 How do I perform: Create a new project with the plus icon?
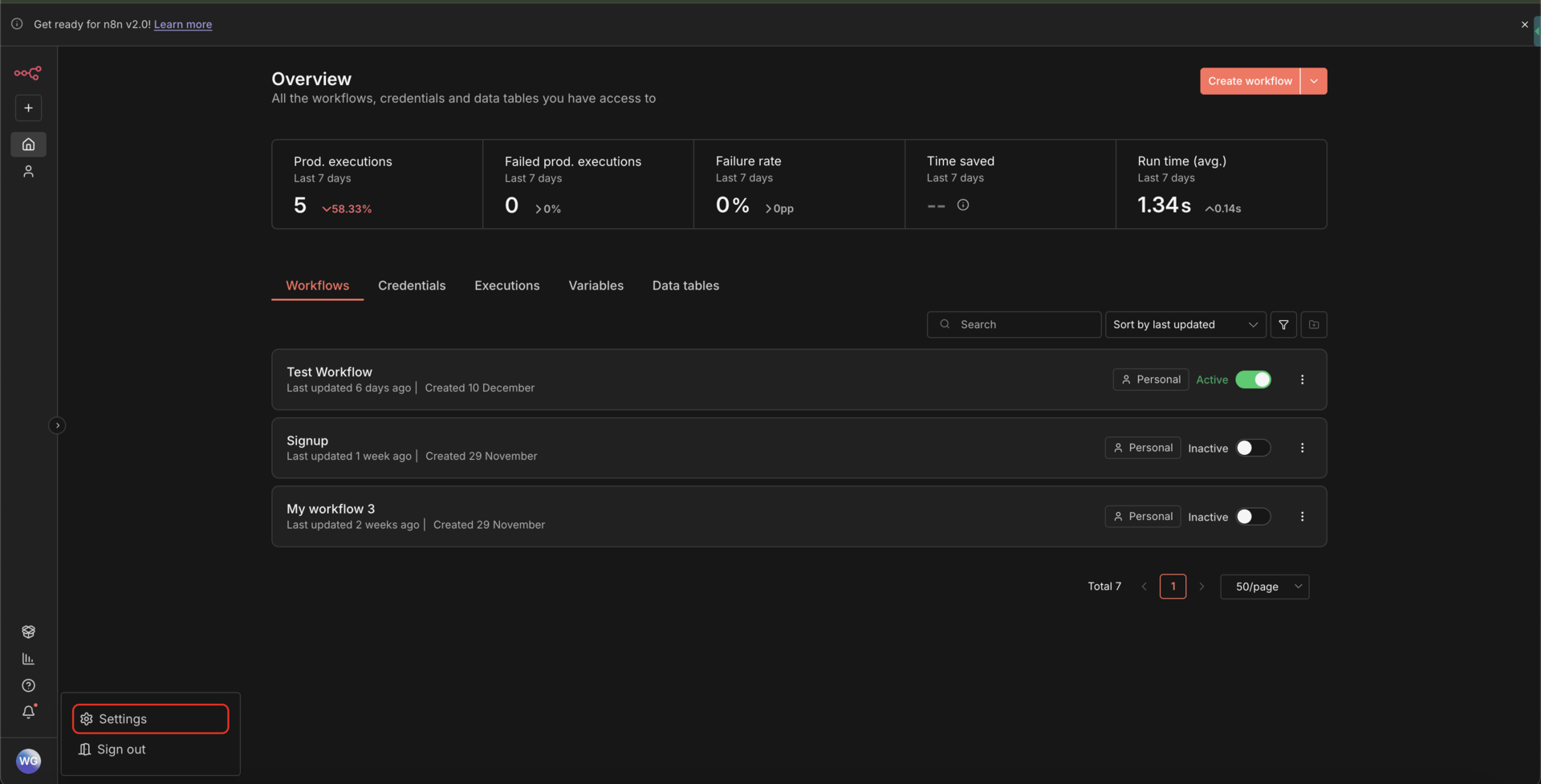click(x=28, y=108)
